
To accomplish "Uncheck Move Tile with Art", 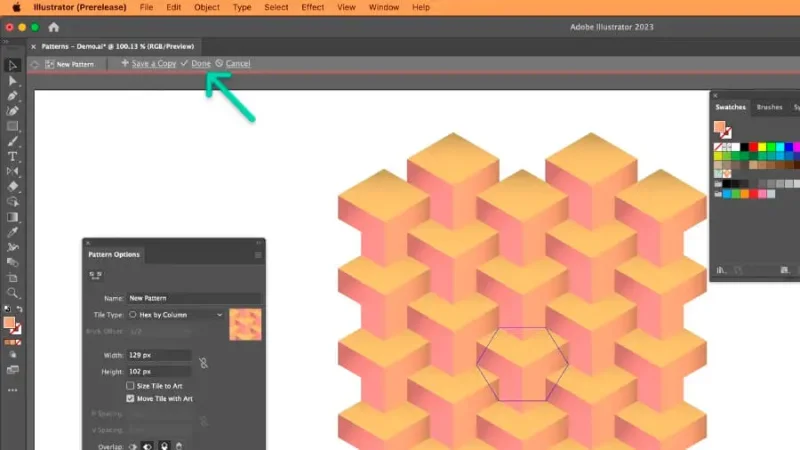I will pyautogui.click(x=130, y=398).
